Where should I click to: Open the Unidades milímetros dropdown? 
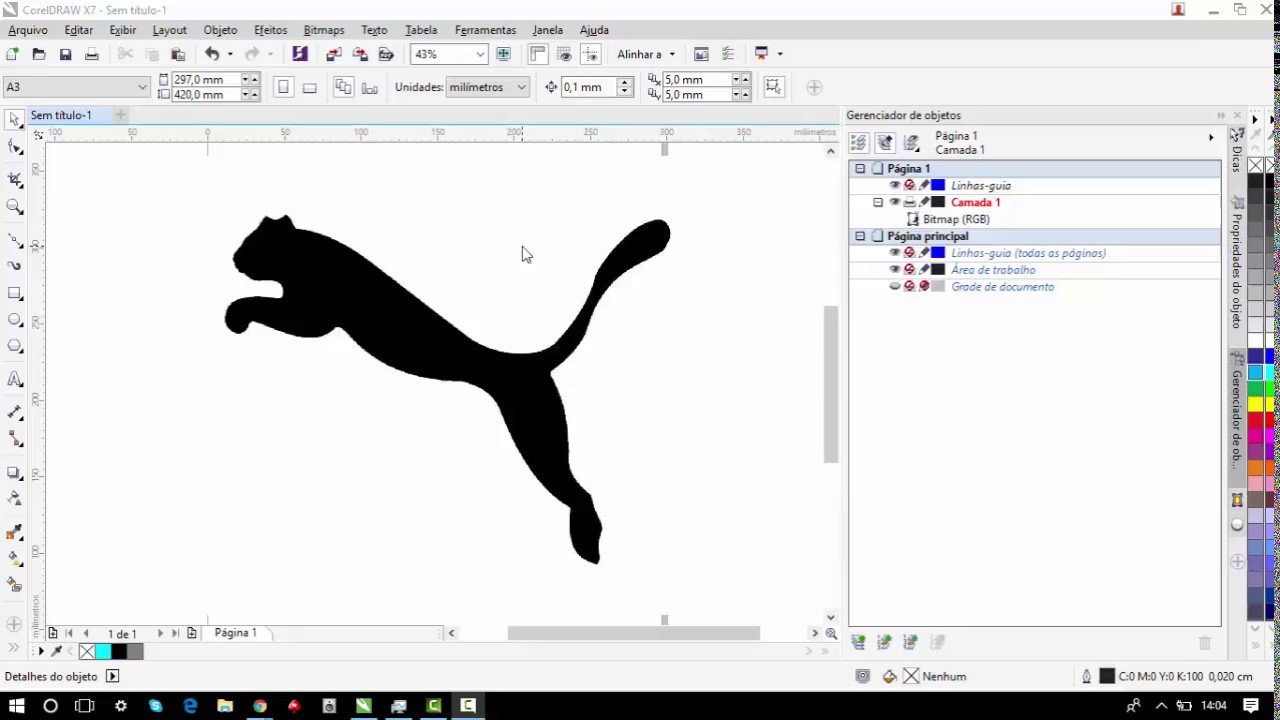[x=520, y=87]
